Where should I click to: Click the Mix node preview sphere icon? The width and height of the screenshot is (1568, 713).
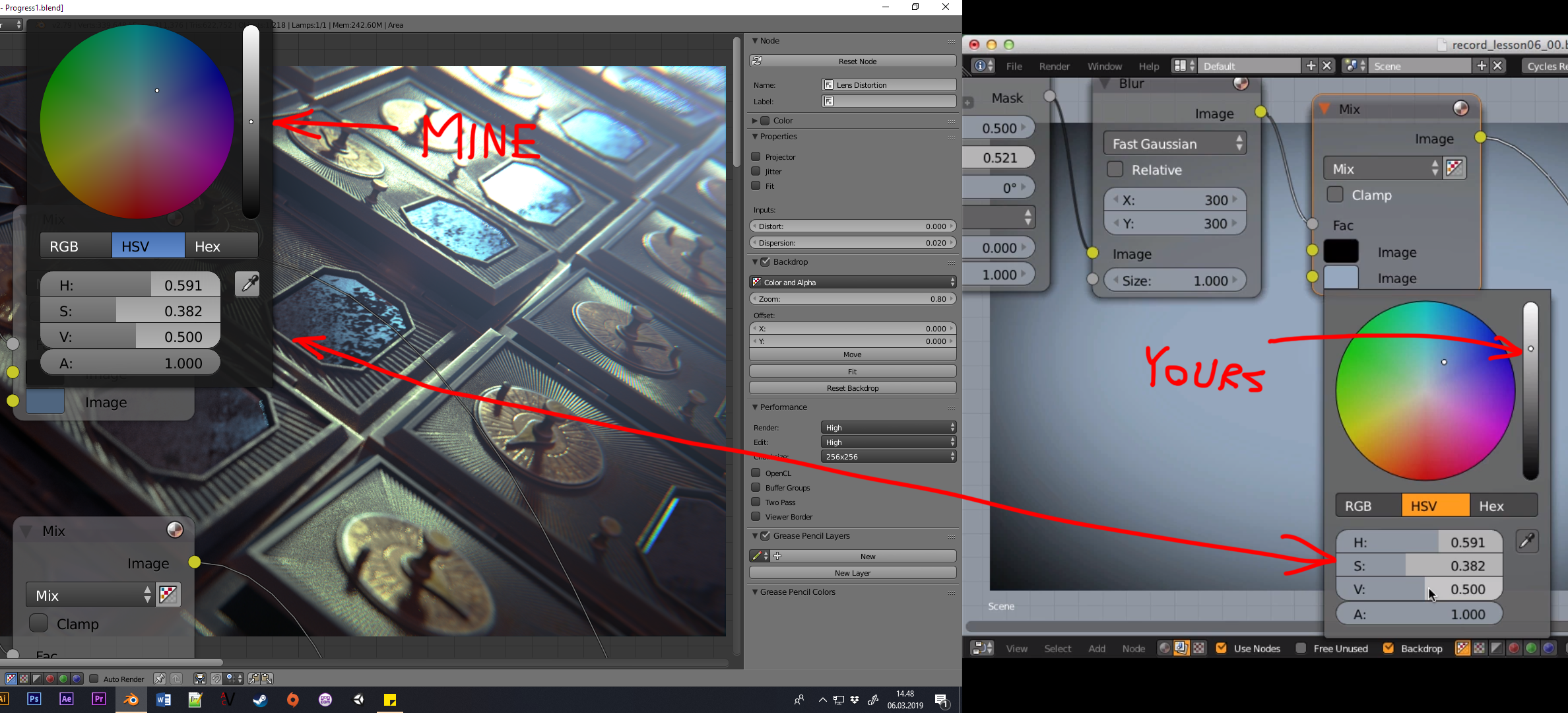click(x=175, y=530)
